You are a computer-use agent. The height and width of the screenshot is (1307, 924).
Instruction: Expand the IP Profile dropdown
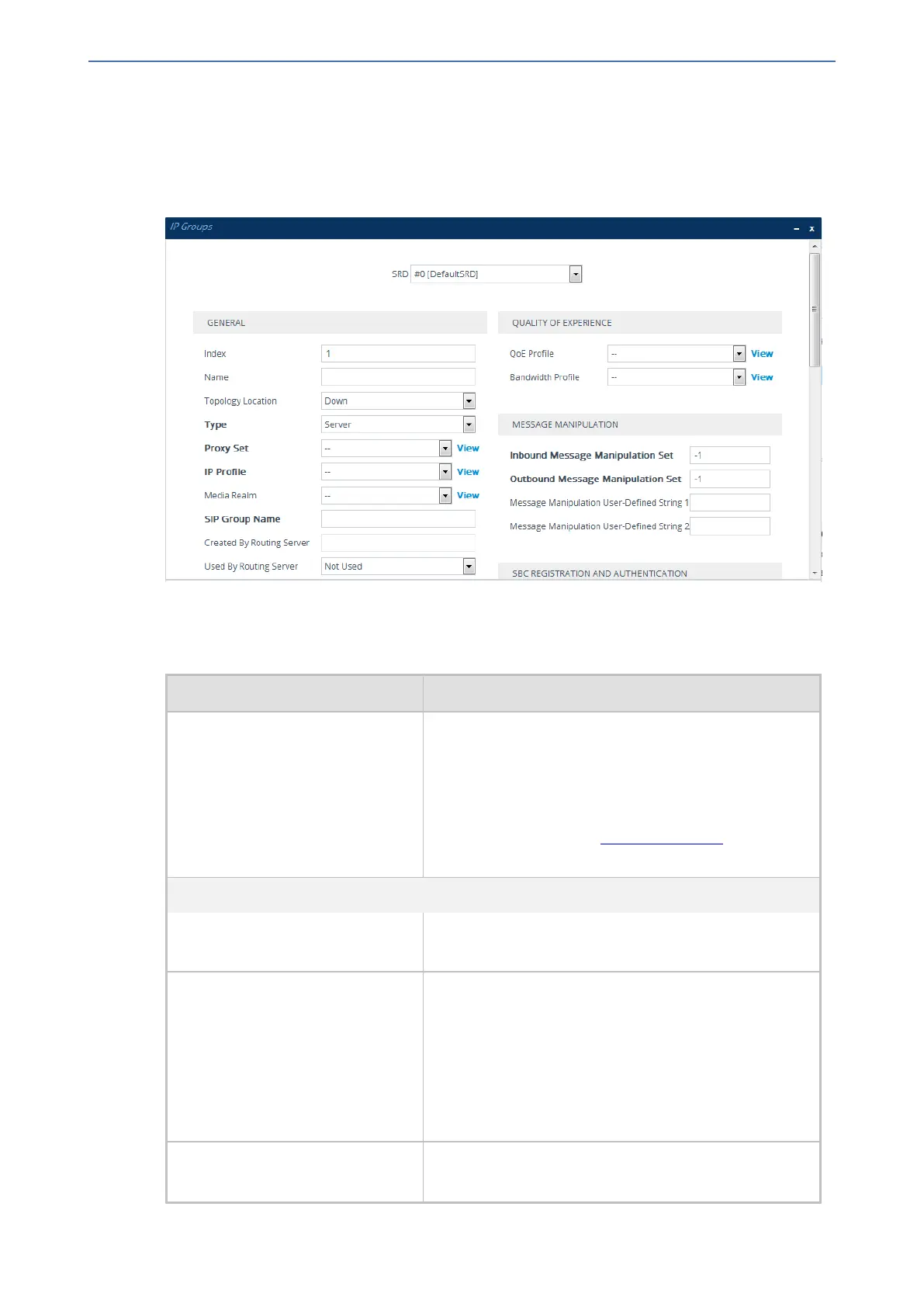(386, 472)
